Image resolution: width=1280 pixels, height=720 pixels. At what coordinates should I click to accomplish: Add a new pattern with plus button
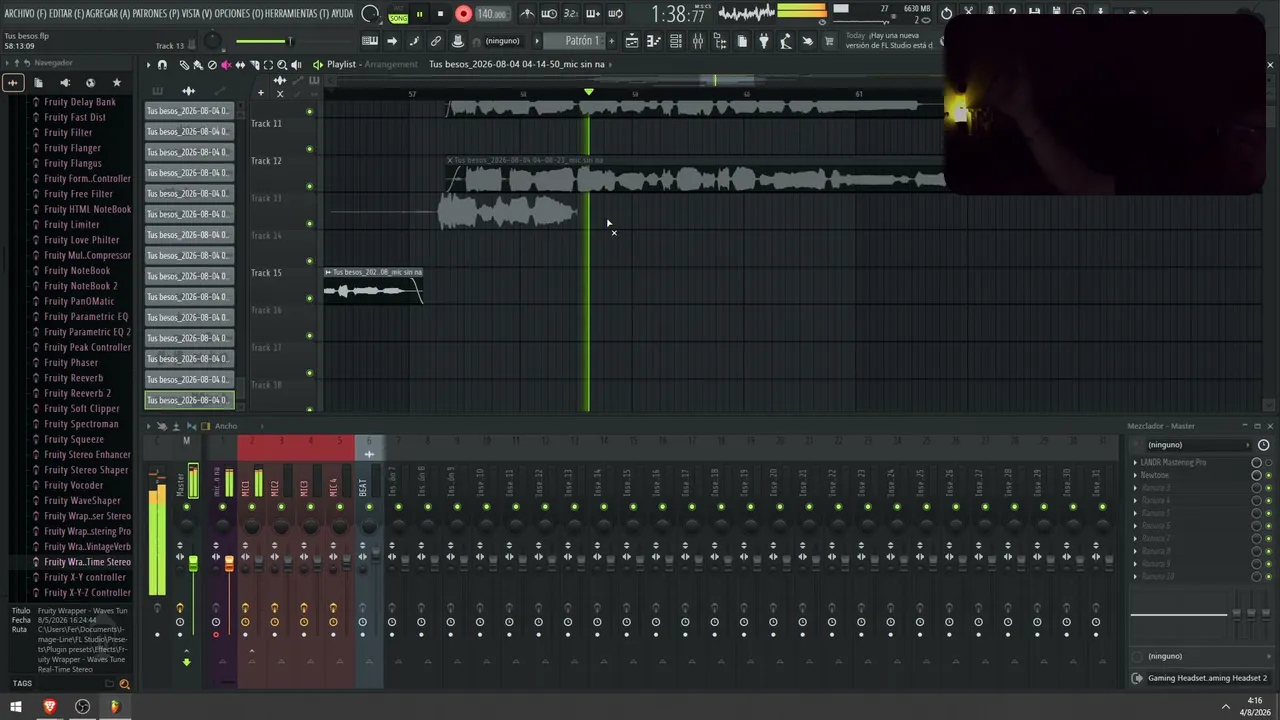pos(613,41)
